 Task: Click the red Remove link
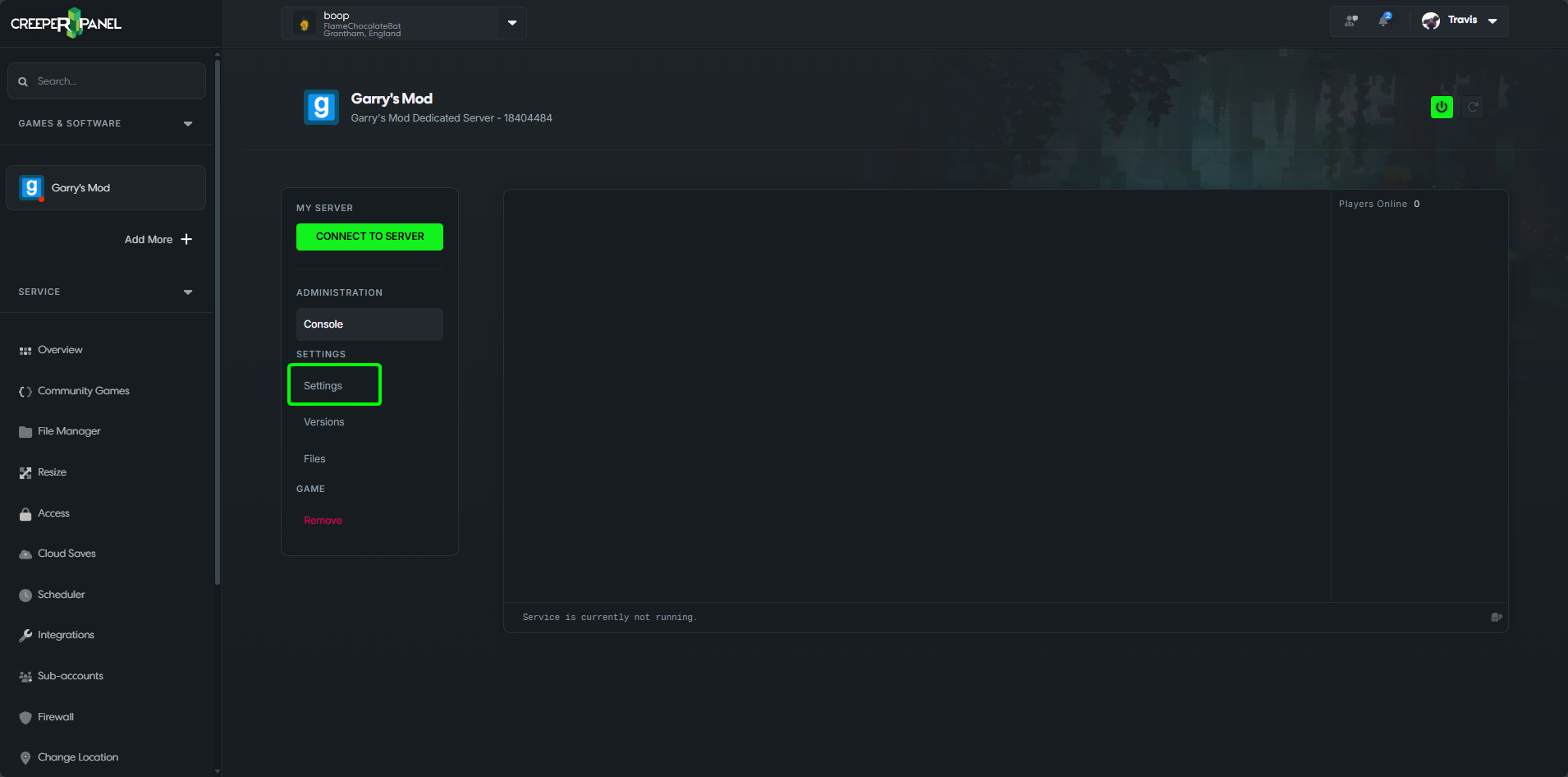pyautogui.click(x=323, y=521)
